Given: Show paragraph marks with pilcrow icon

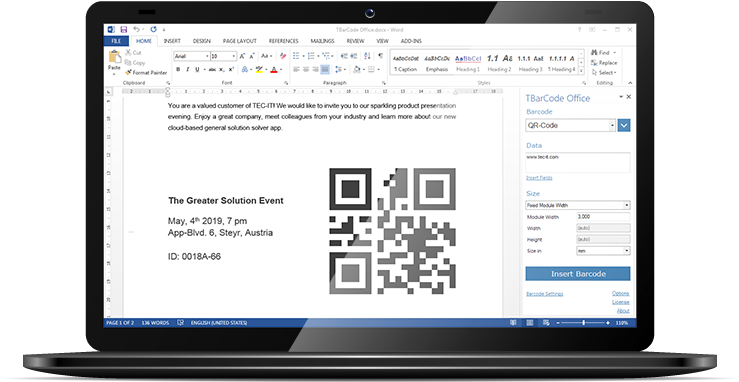Looking at the screenshot, I should [380, 56].
